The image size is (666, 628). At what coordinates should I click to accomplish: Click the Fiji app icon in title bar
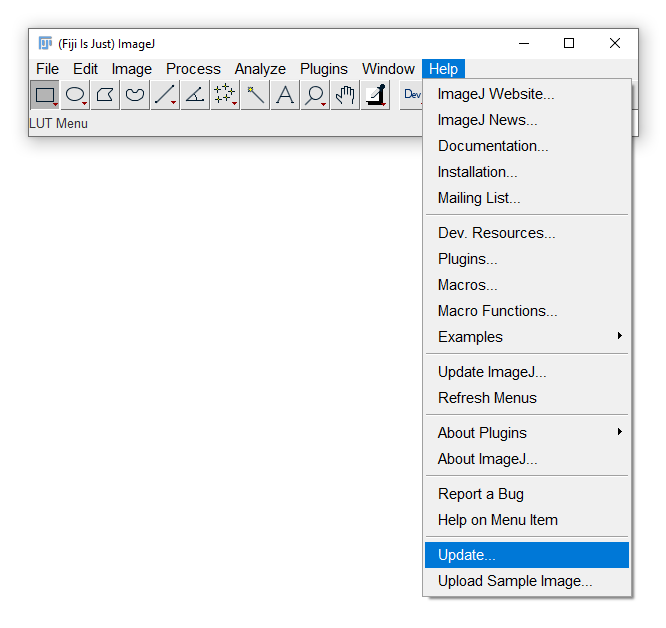pyautogui.click(x=45, y=43)
